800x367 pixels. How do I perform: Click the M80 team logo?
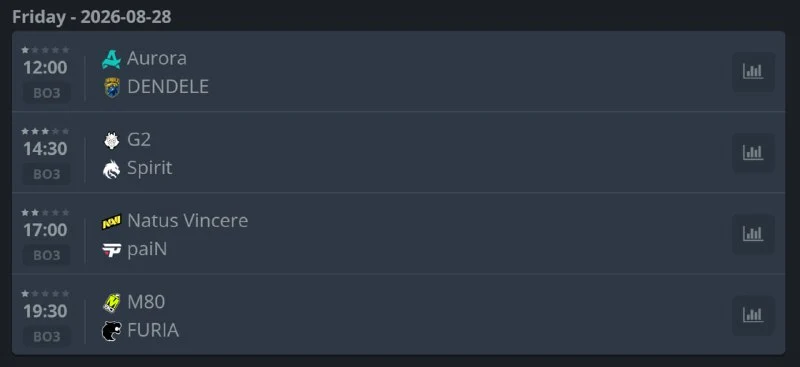coord(111,303)
